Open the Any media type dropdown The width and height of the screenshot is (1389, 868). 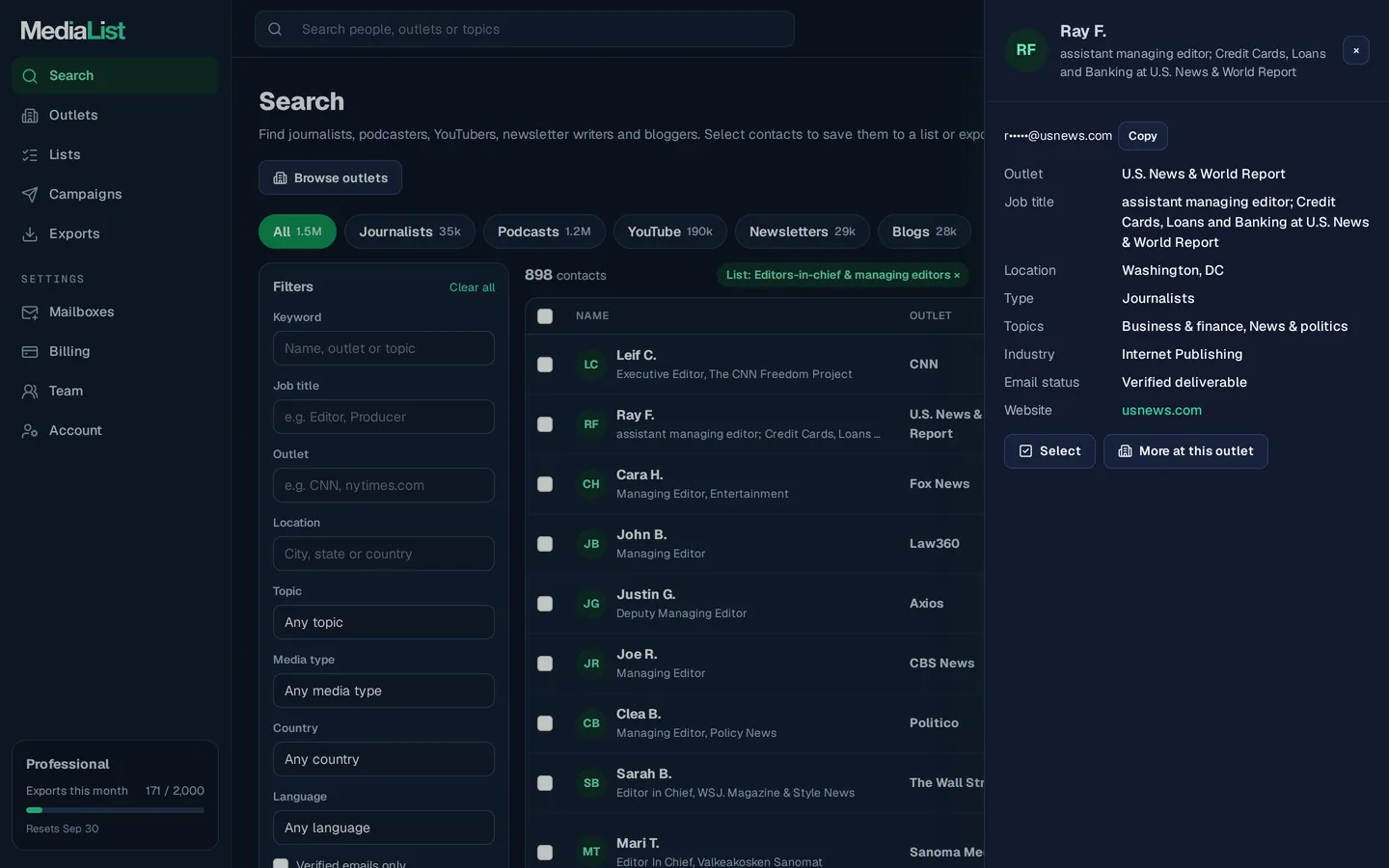pos(384,691)
